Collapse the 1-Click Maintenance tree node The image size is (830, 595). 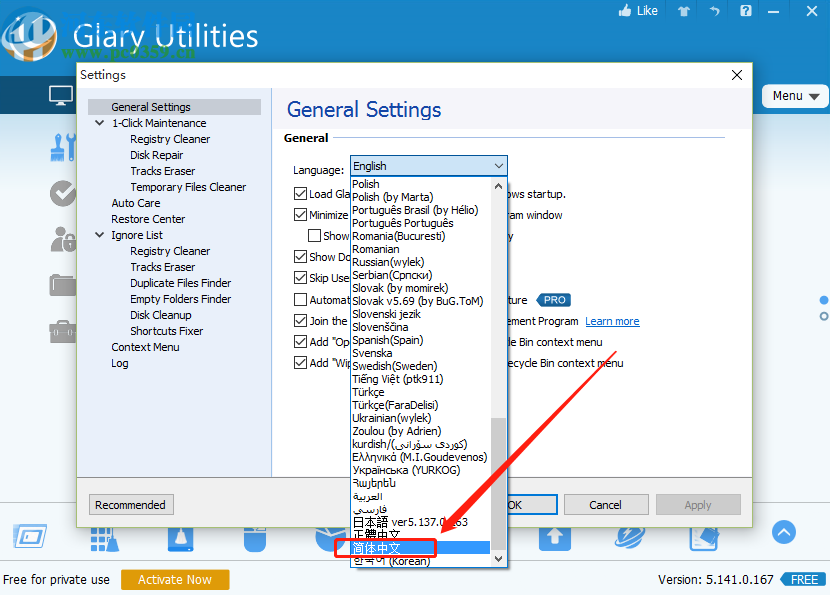tap(100, 123)
